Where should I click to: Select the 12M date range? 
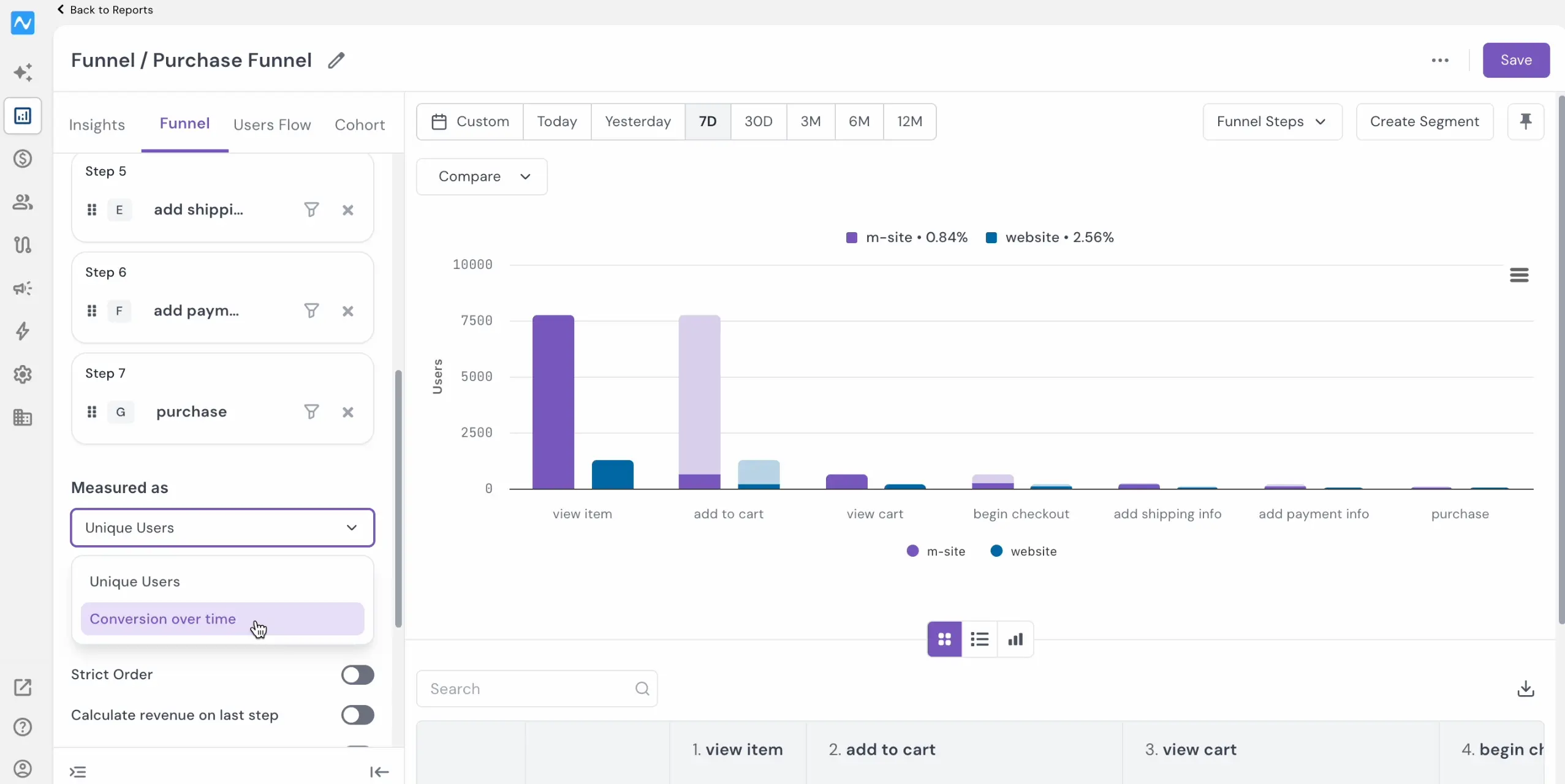(x=909, y=121)
